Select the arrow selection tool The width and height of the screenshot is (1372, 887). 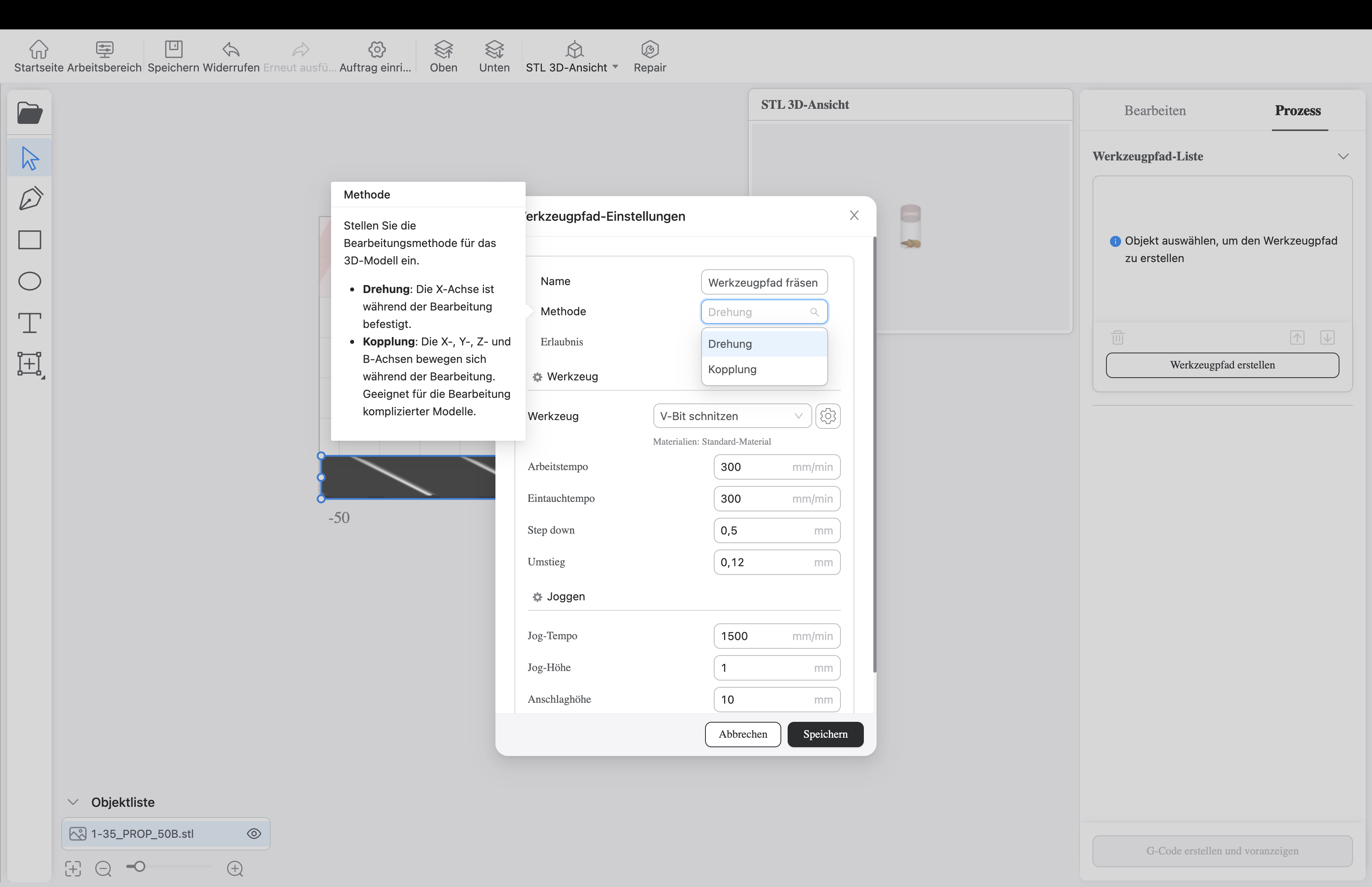(29, 158)
